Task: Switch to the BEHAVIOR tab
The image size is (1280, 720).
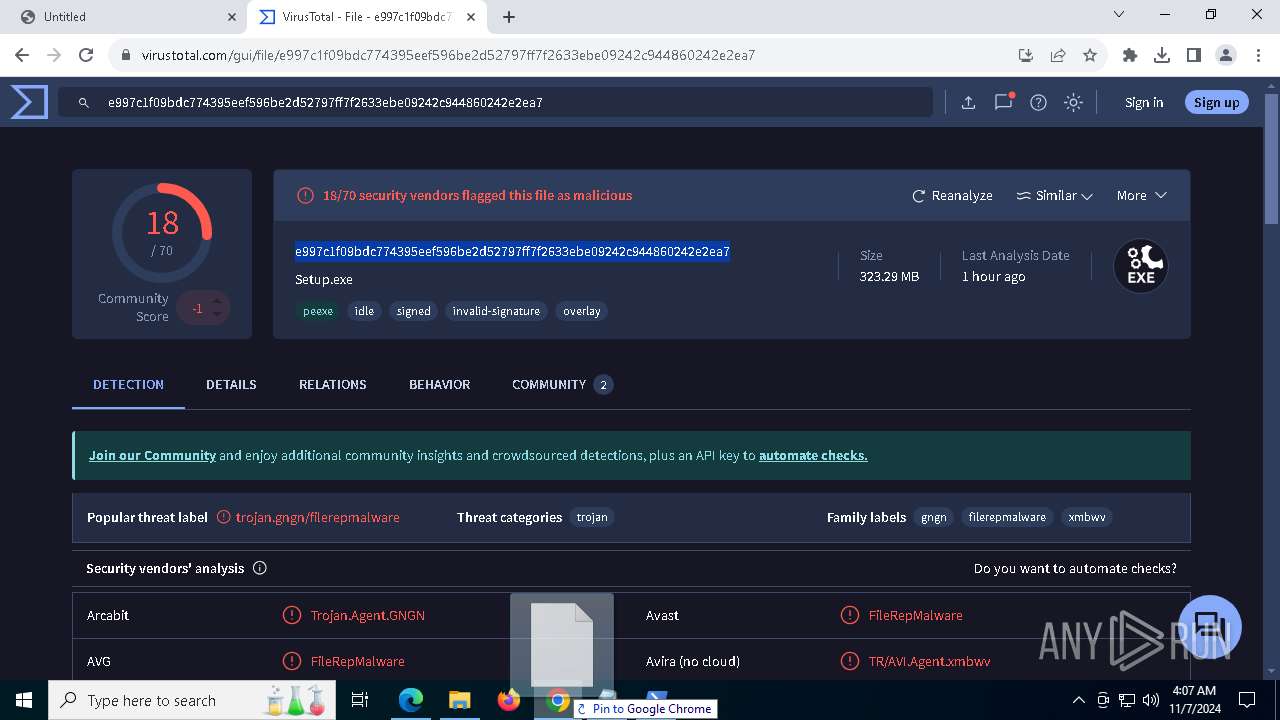Action: pos(439,384)
